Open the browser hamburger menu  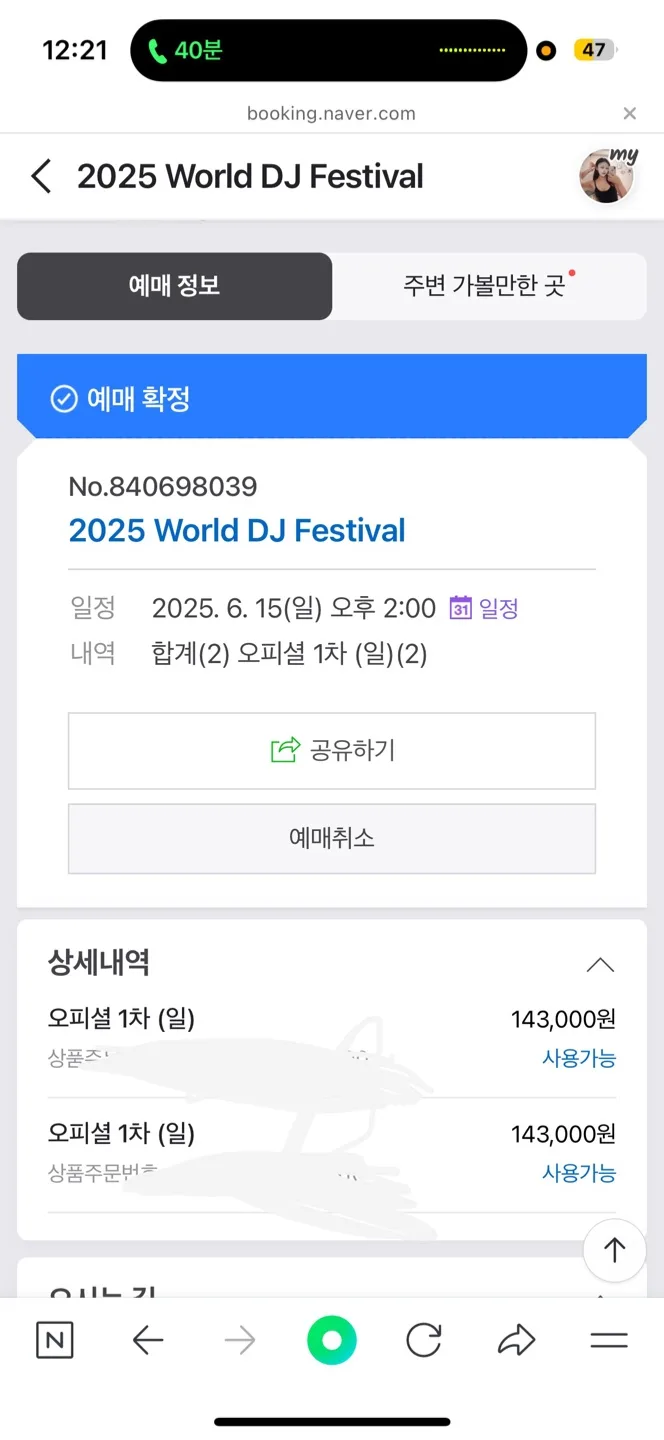click(609, 1341)
